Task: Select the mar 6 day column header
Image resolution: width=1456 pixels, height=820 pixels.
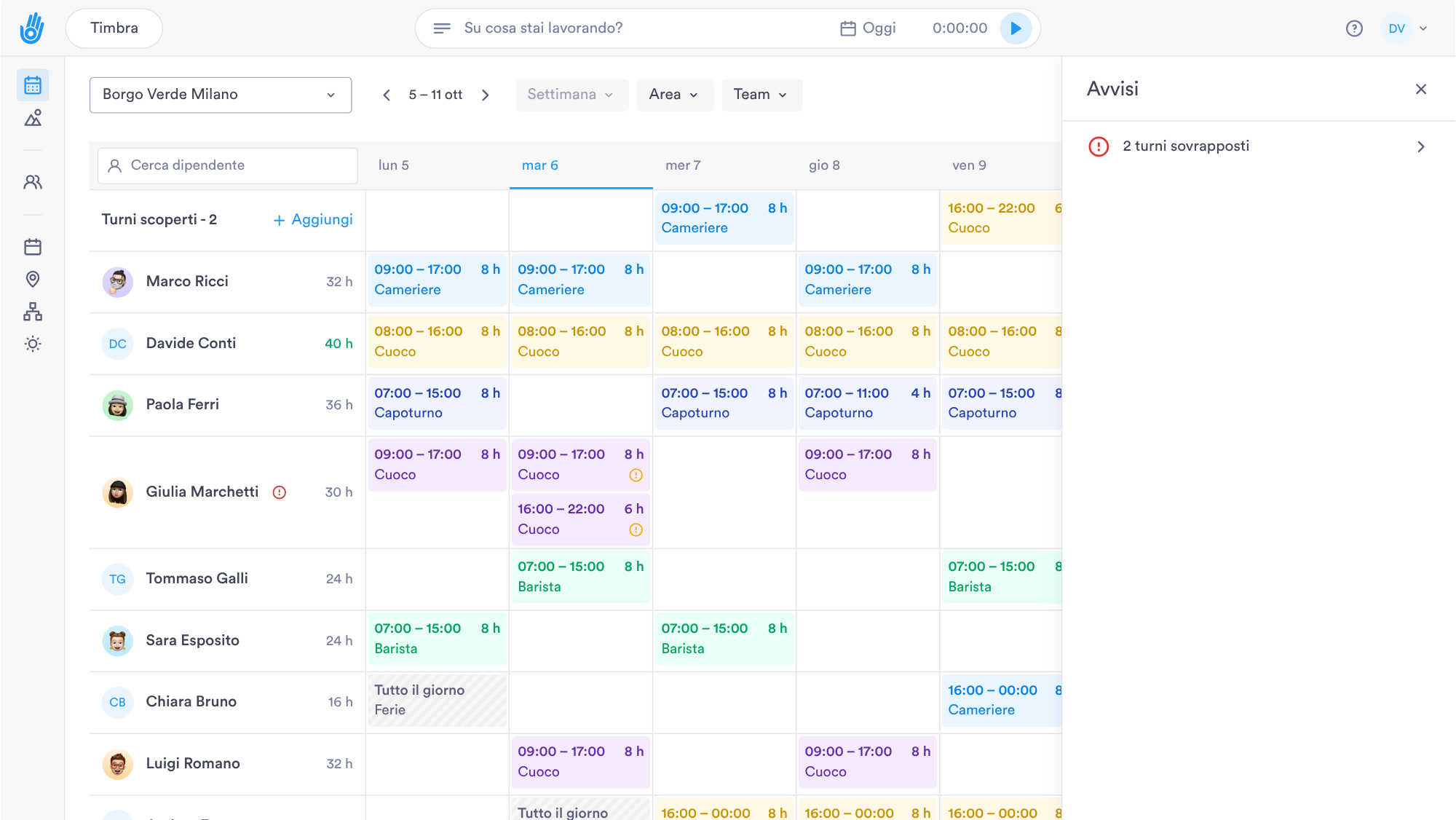Action: click(540, 165)
